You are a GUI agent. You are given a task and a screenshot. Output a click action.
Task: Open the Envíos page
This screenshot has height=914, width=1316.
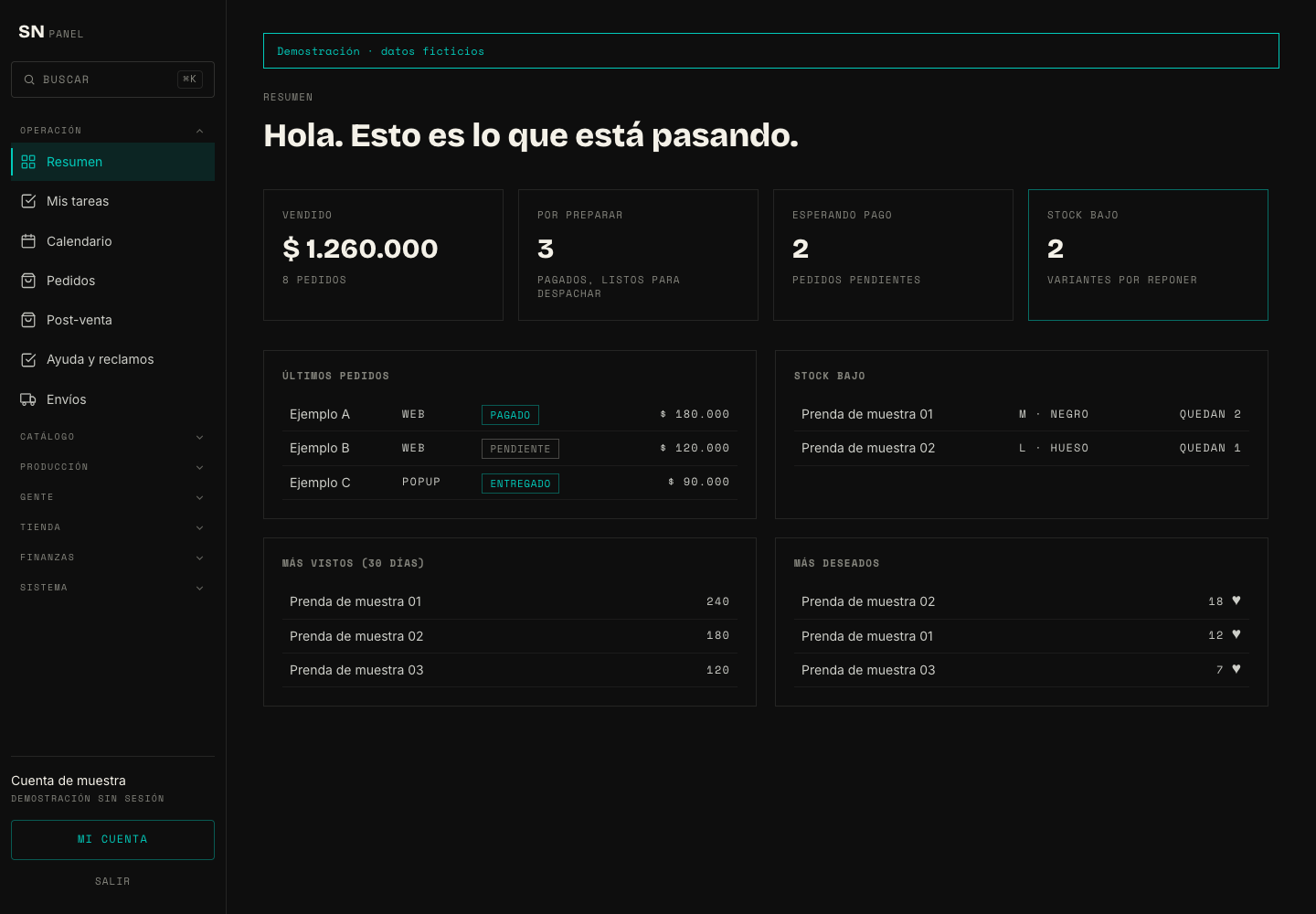click(112, 399)
